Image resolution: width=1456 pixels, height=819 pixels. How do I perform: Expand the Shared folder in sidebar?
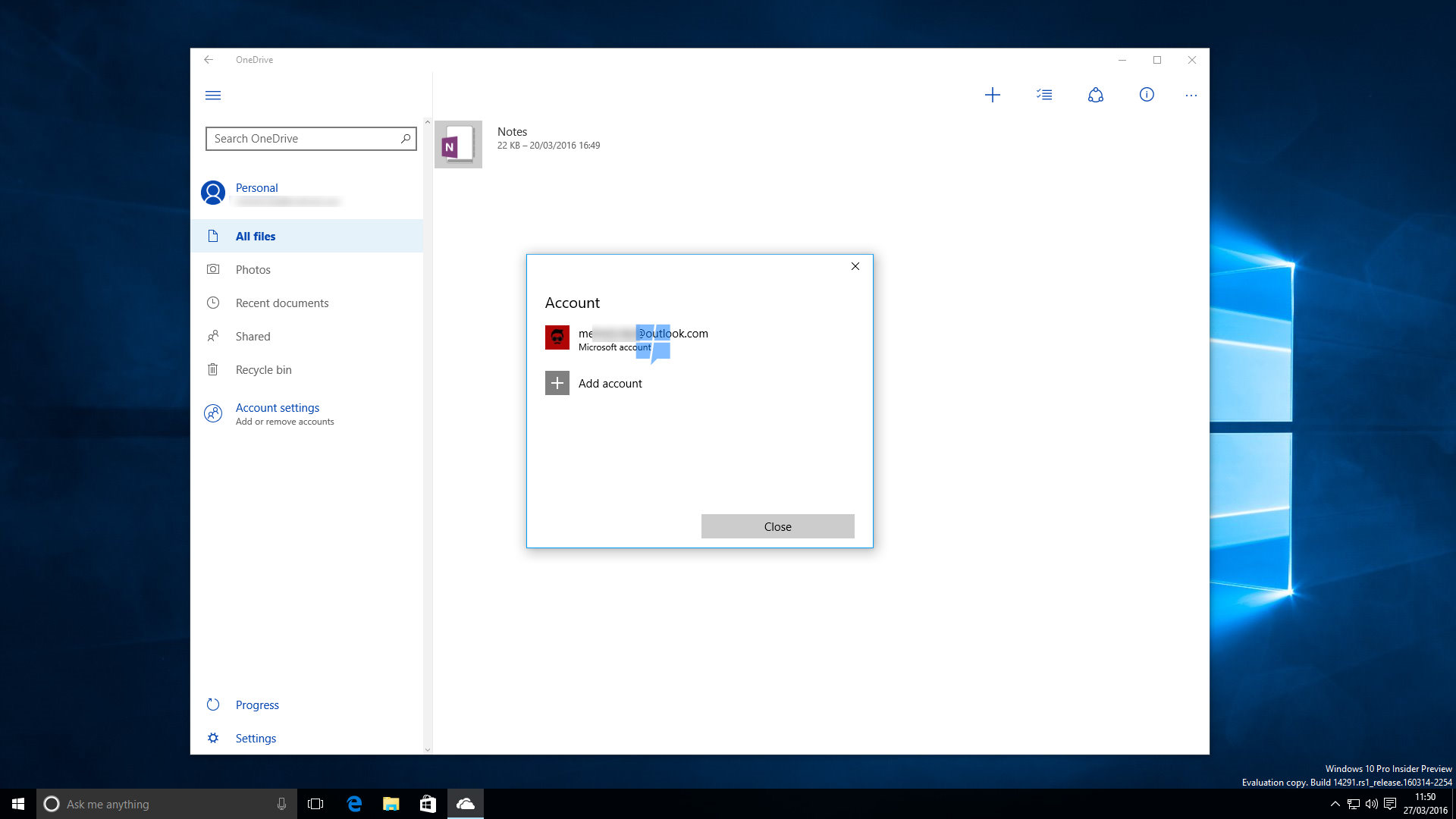coord(252,335)
